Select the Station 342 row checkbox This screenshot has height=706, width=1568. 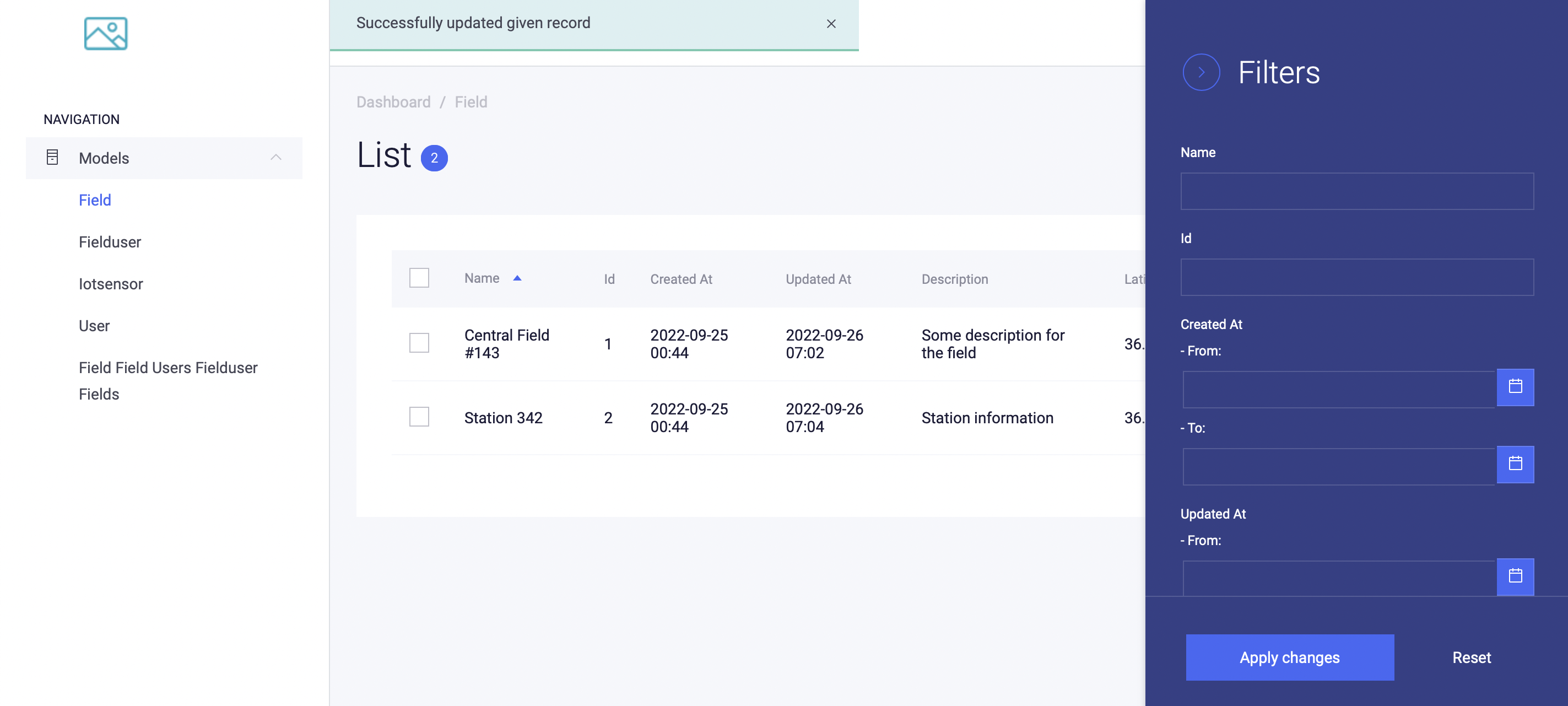419,417
